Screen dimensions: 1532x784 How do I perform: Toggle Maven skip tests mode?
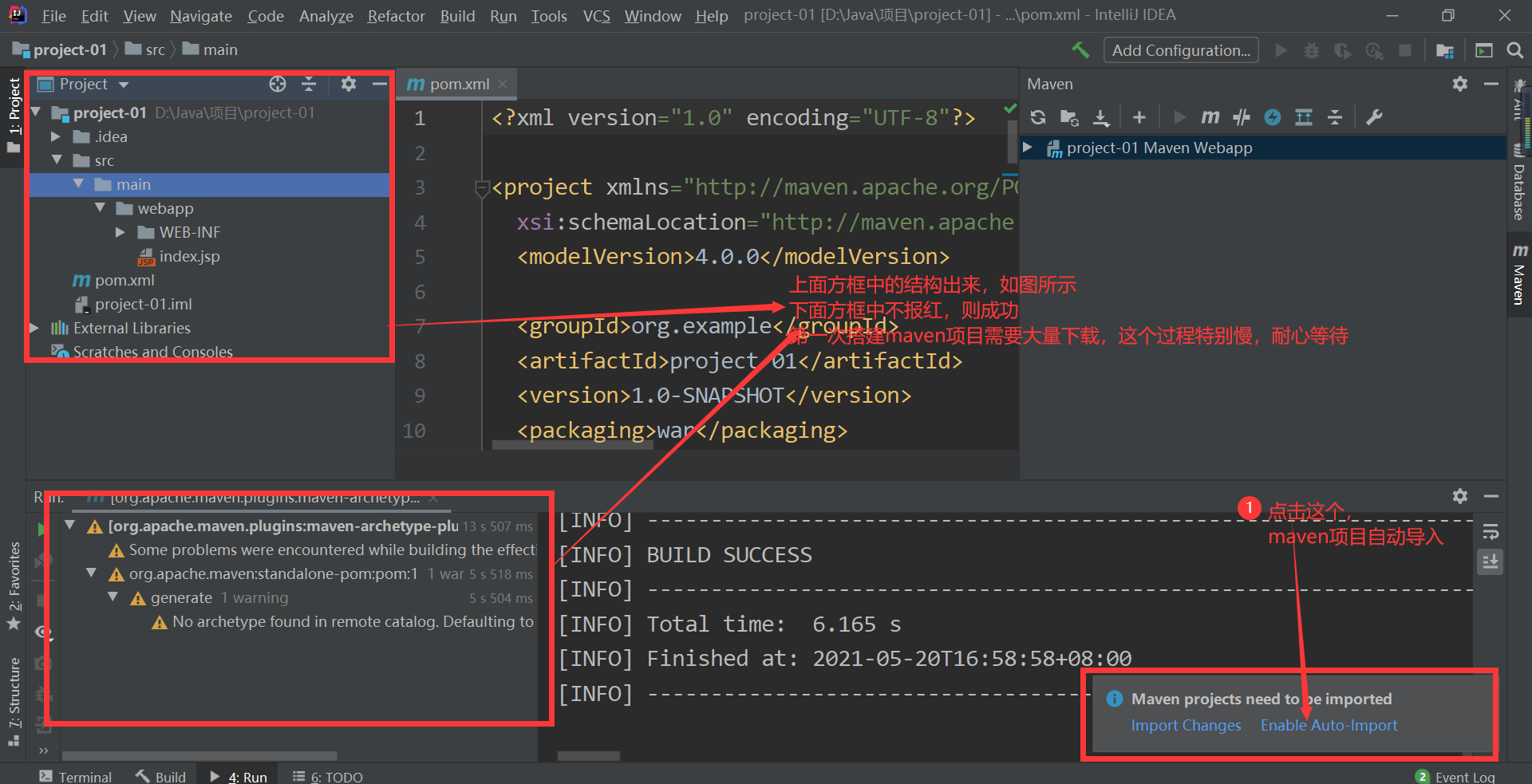tap(1273, 117)
